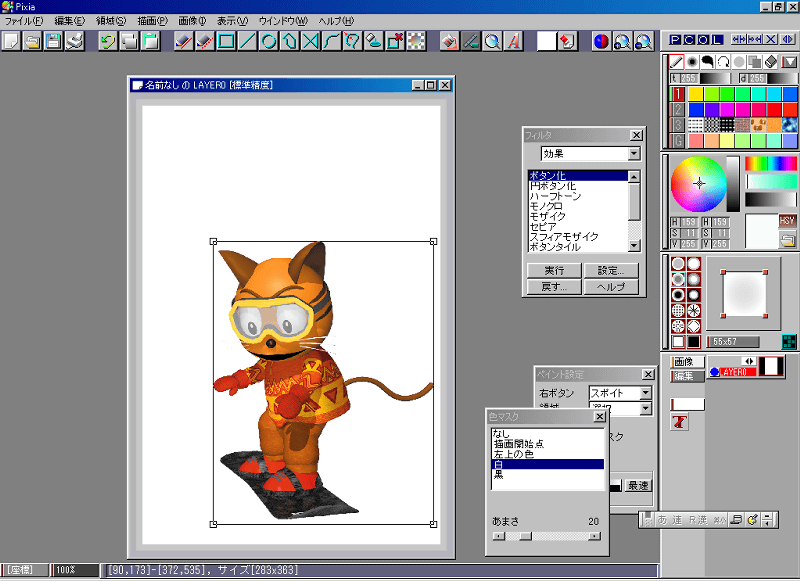Close the 色マスク window
800x581 pixels.
click(600, 417)
